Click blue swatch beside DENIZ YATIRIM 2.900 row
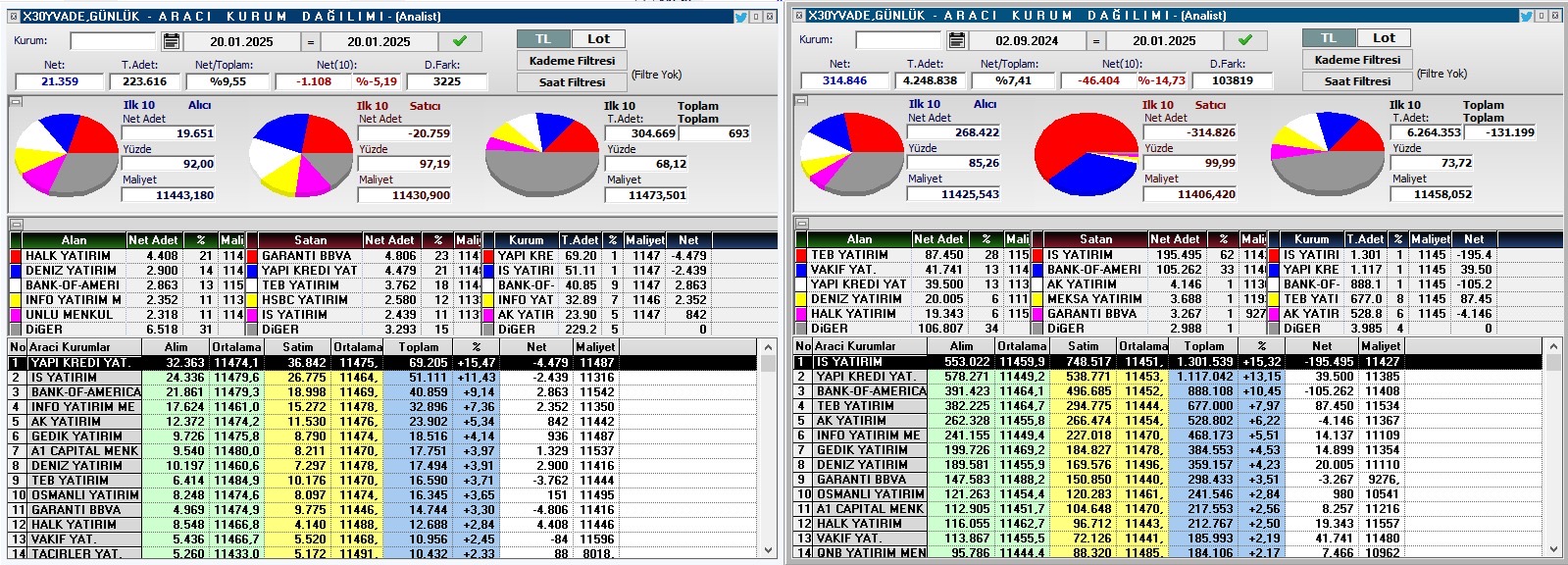 [x=15, y=271]
